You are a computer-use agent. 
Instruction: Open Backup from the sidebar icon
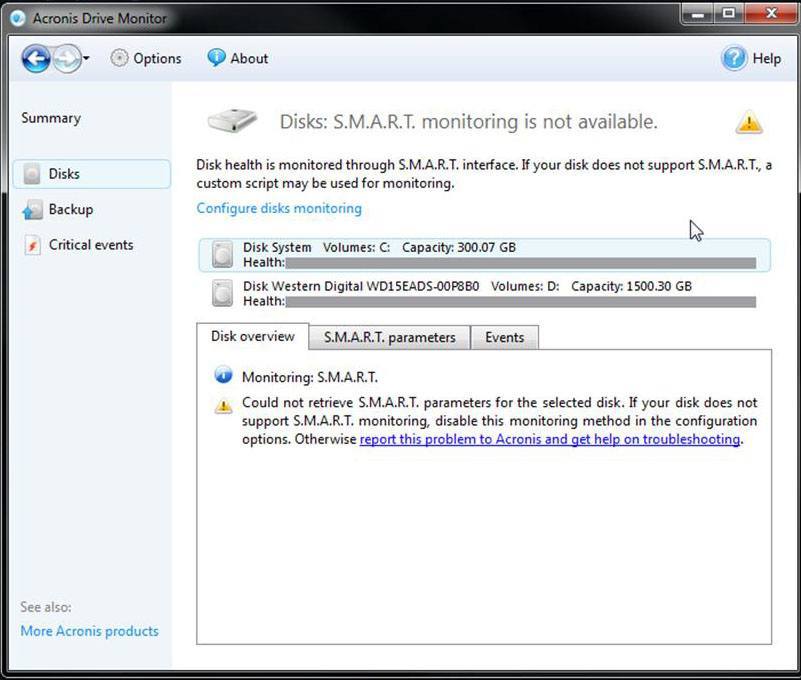(30, 209)
